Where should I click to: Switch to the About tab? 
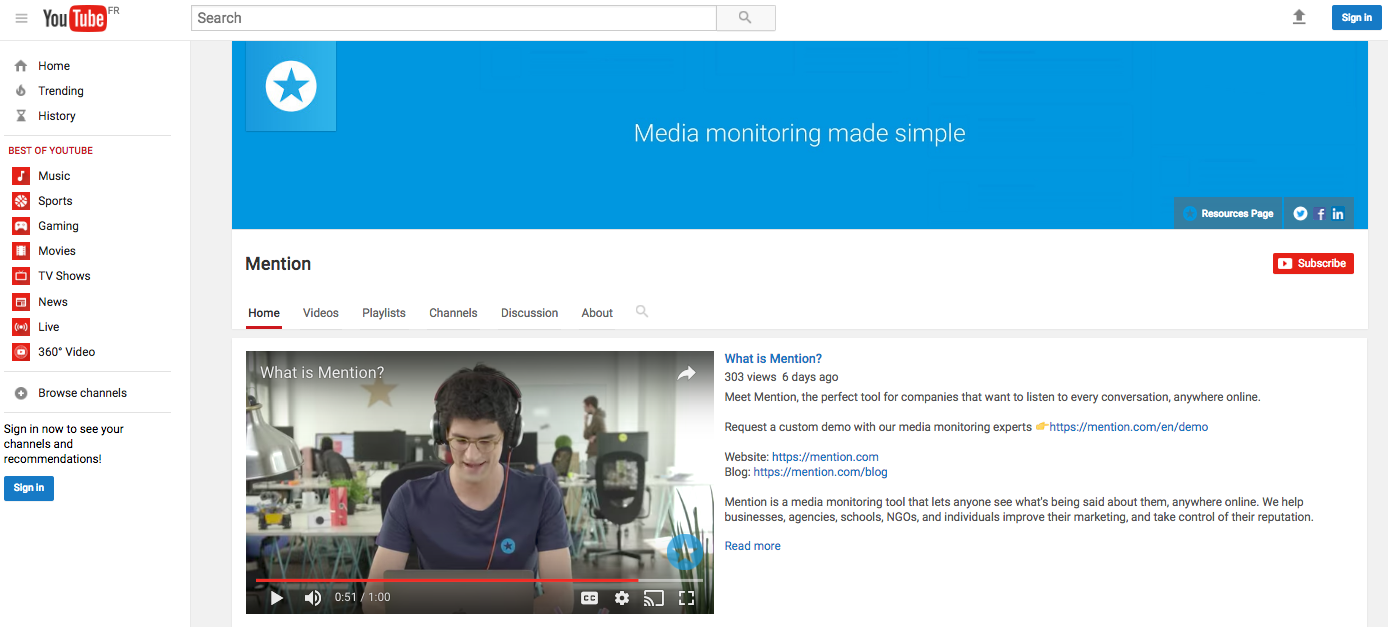point(597,313)
